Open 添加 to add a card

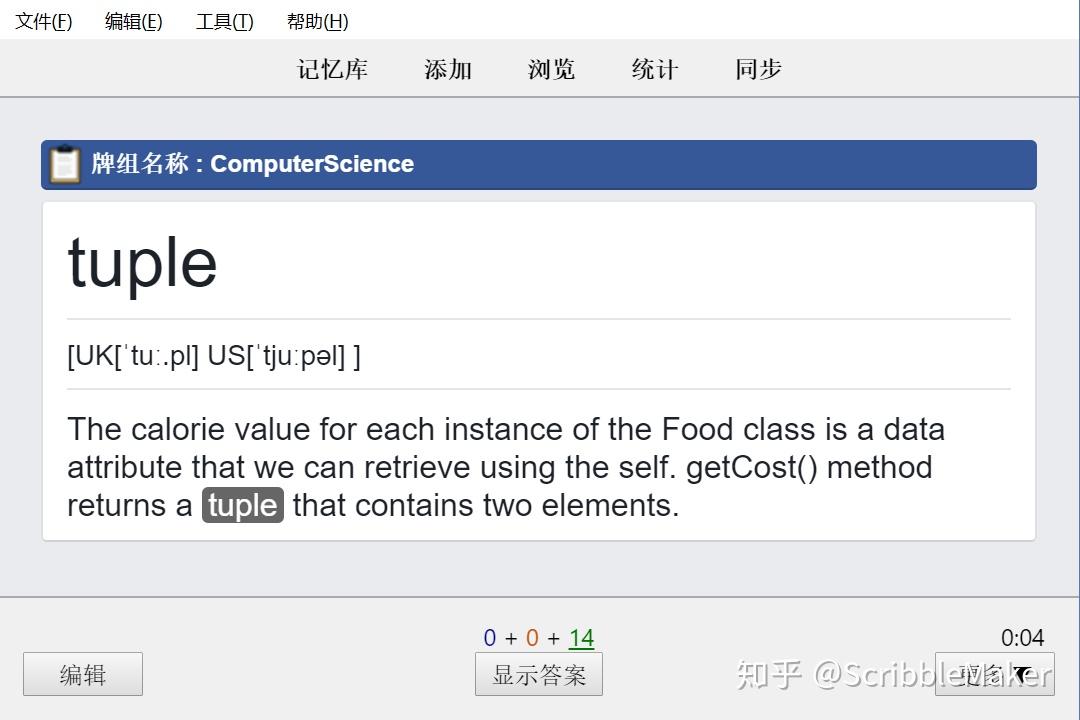[x=448, y=69]
